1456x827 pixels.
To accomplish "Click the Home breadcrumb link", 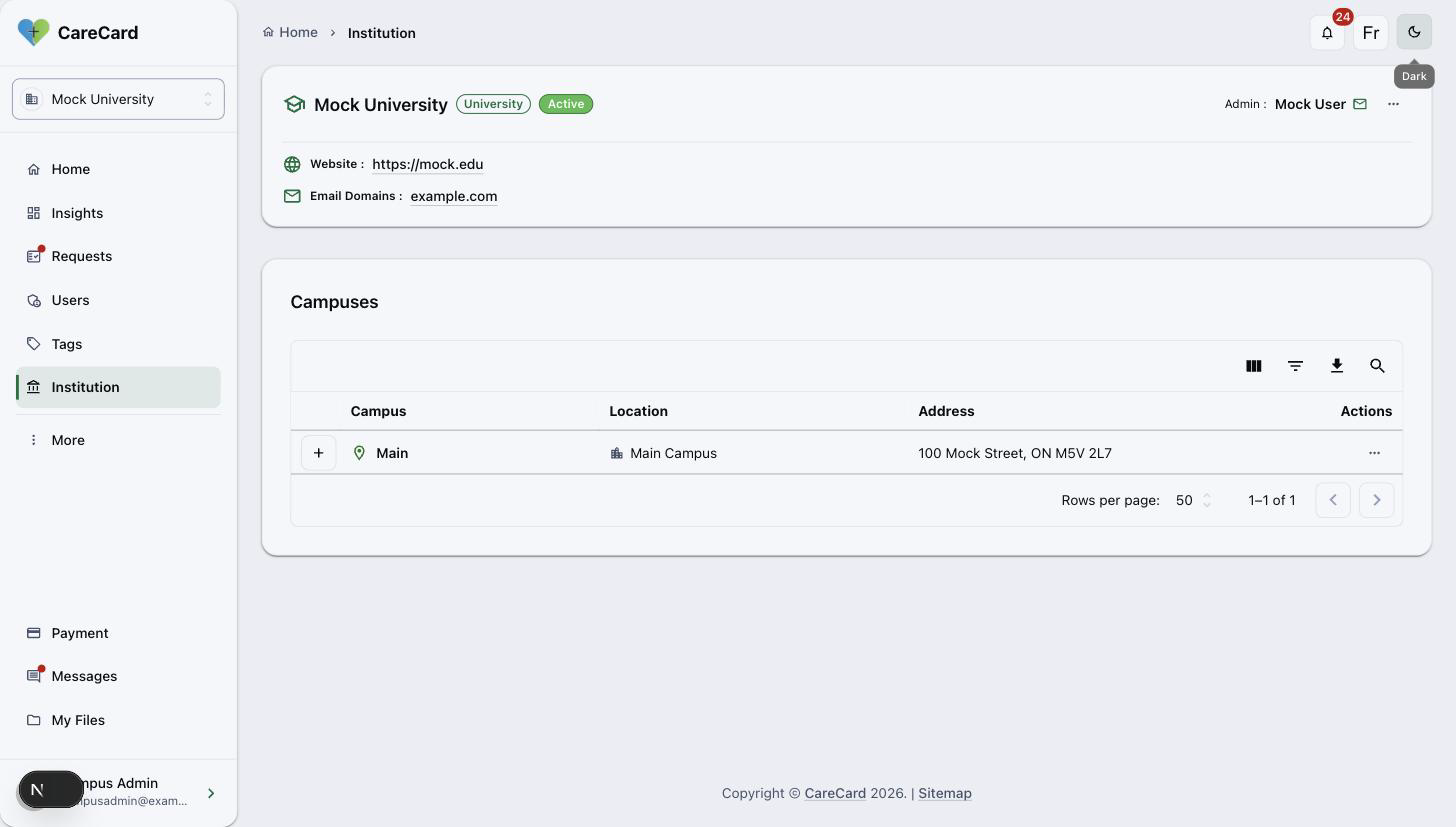I will pyautogui.click(x=290, y=32).
